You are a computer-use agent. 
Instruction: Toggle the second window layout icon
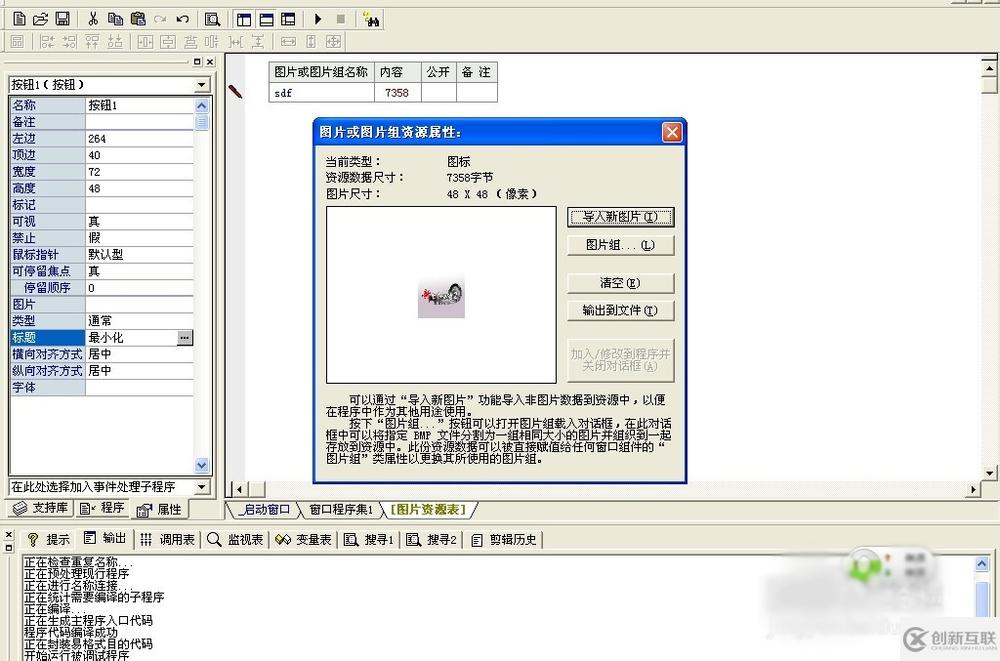(x=266, y=19)
